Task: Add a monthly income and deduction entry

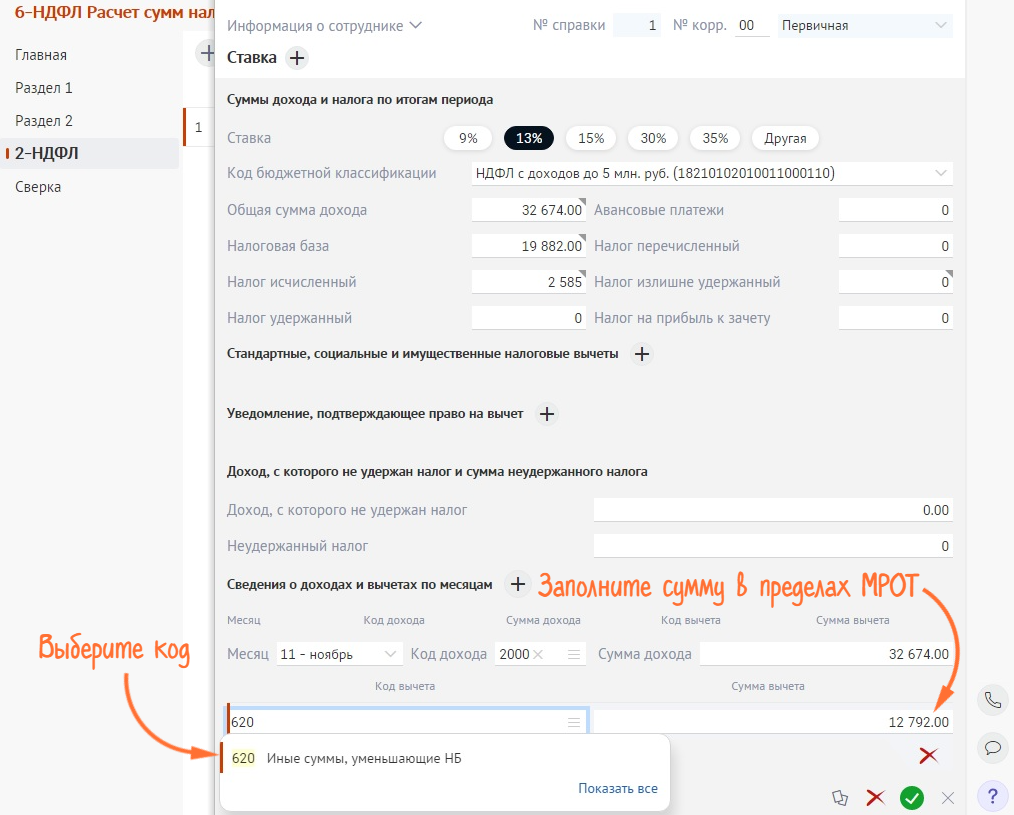Action: tap(517, 585)
